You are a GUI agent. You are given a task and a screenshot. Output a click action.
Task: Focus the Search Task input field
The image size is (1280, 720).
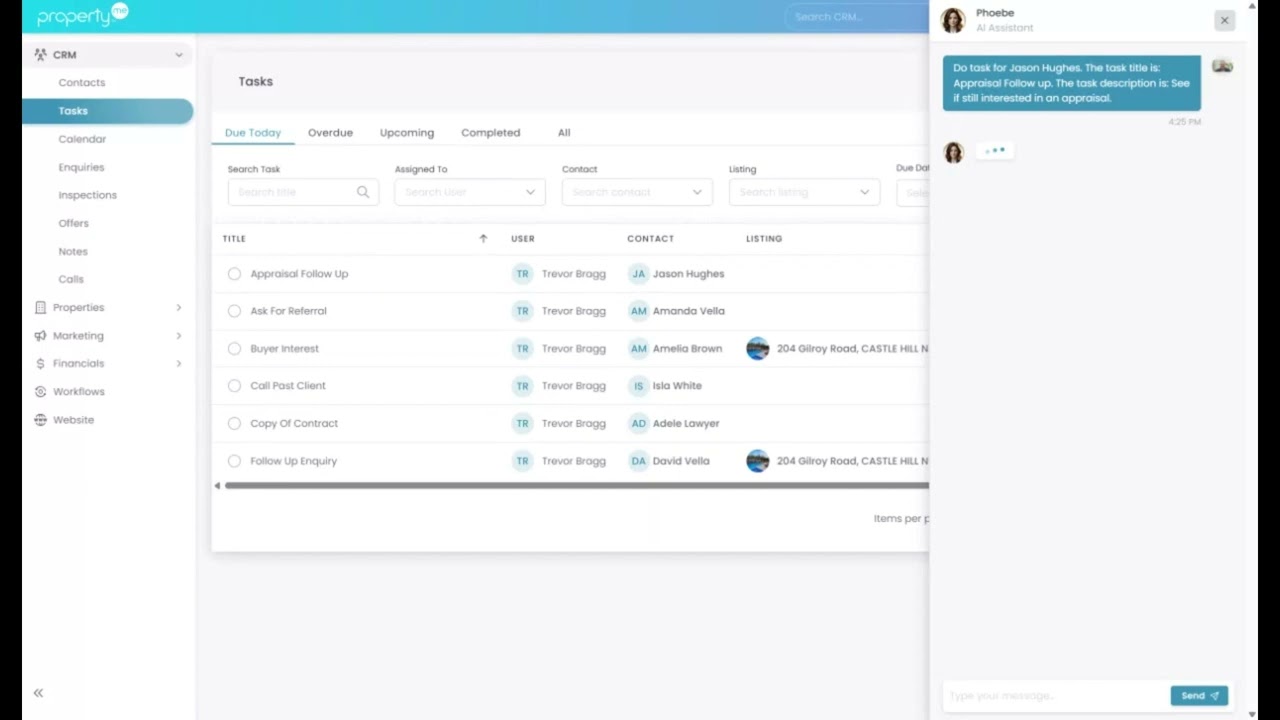[x=303, y=192]
